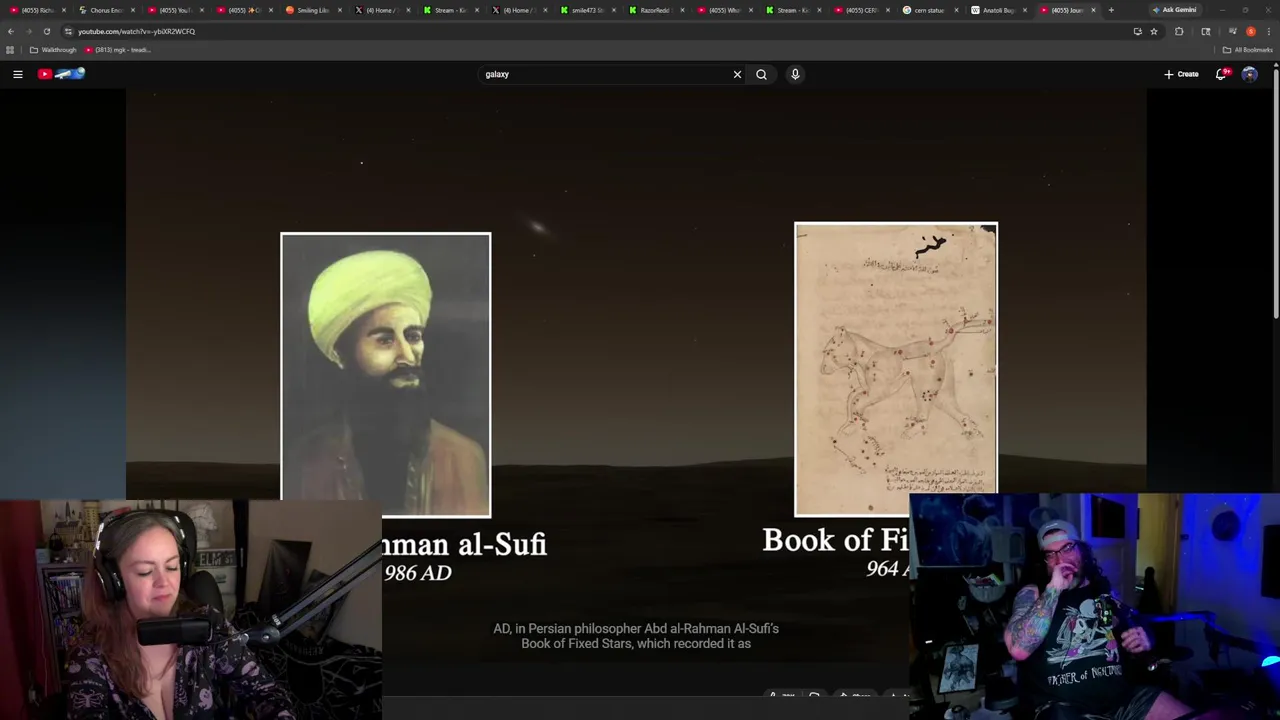Close the Chorus Ensemble tab

134,10
